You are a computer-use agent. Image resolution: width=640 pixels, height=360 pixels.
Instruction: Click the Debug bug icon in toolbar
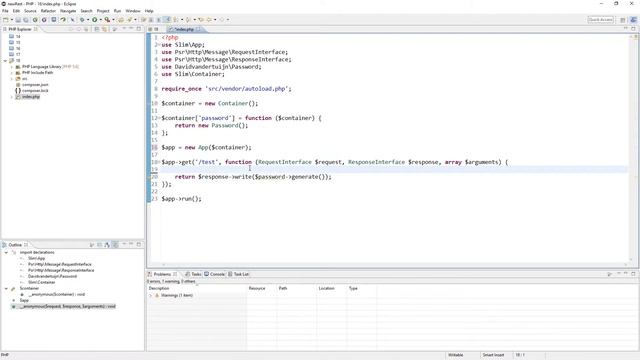(x=82, y=20)
